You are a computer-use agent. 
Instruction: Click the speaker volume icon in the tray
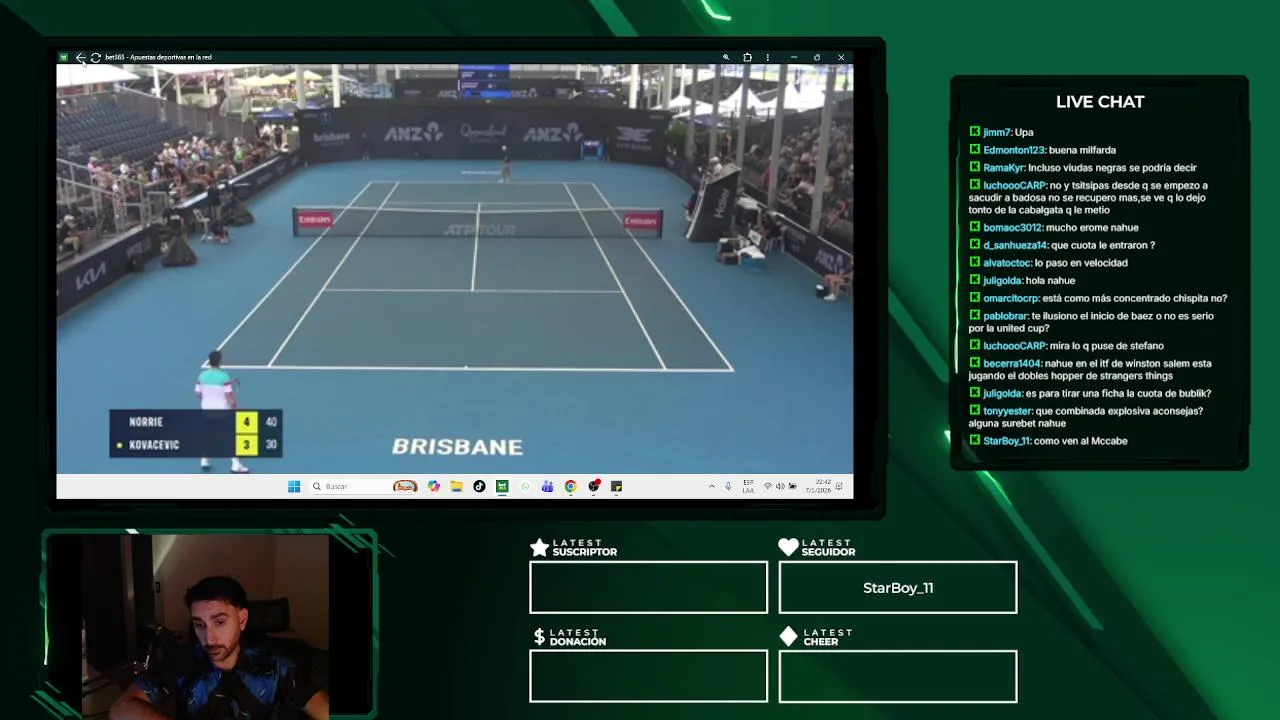(780, 486)
